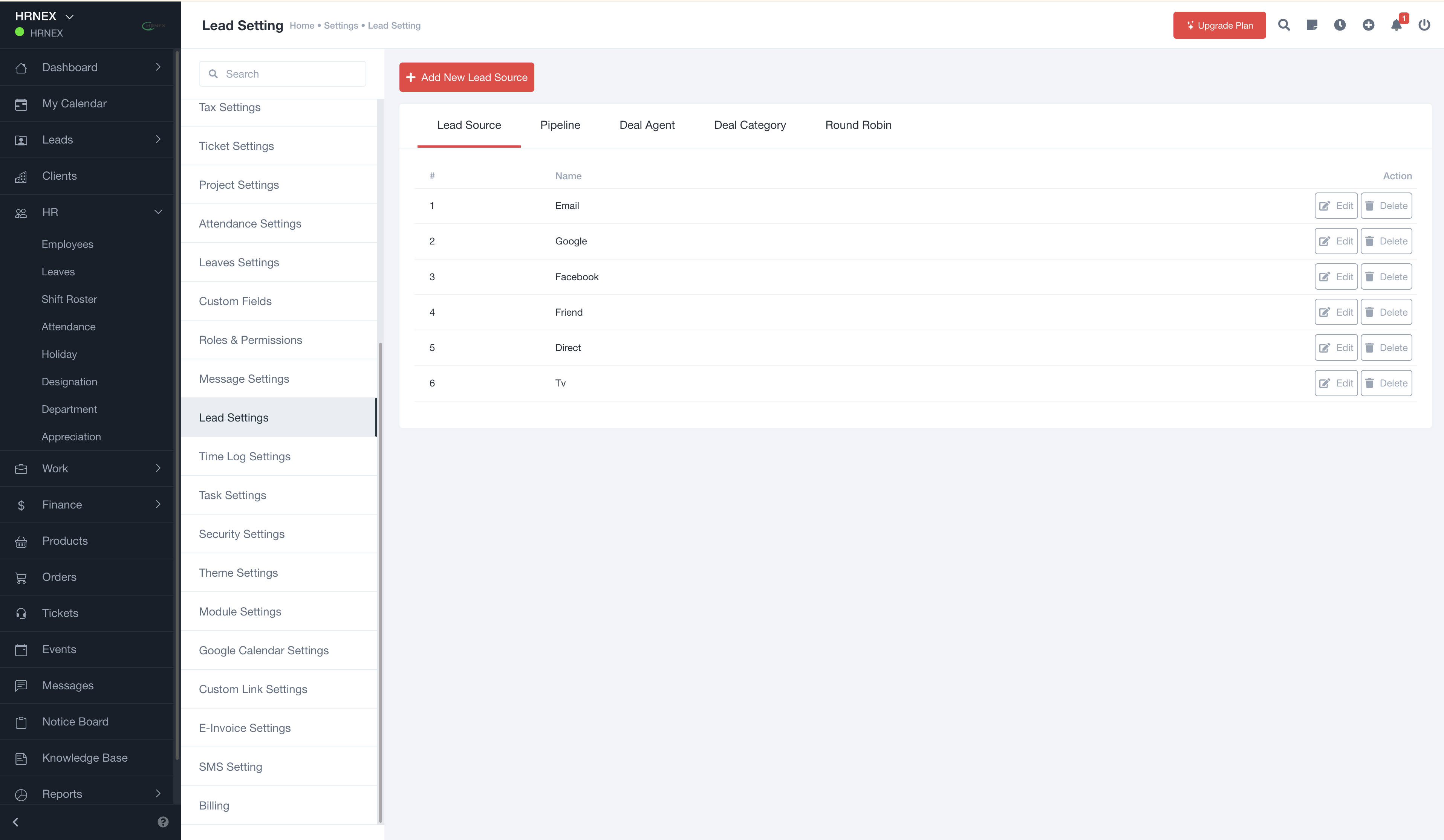The height and width of the screenshot is (840, 1444).
Task: Open Custom Fields settings
Action: tap(279, 301)
